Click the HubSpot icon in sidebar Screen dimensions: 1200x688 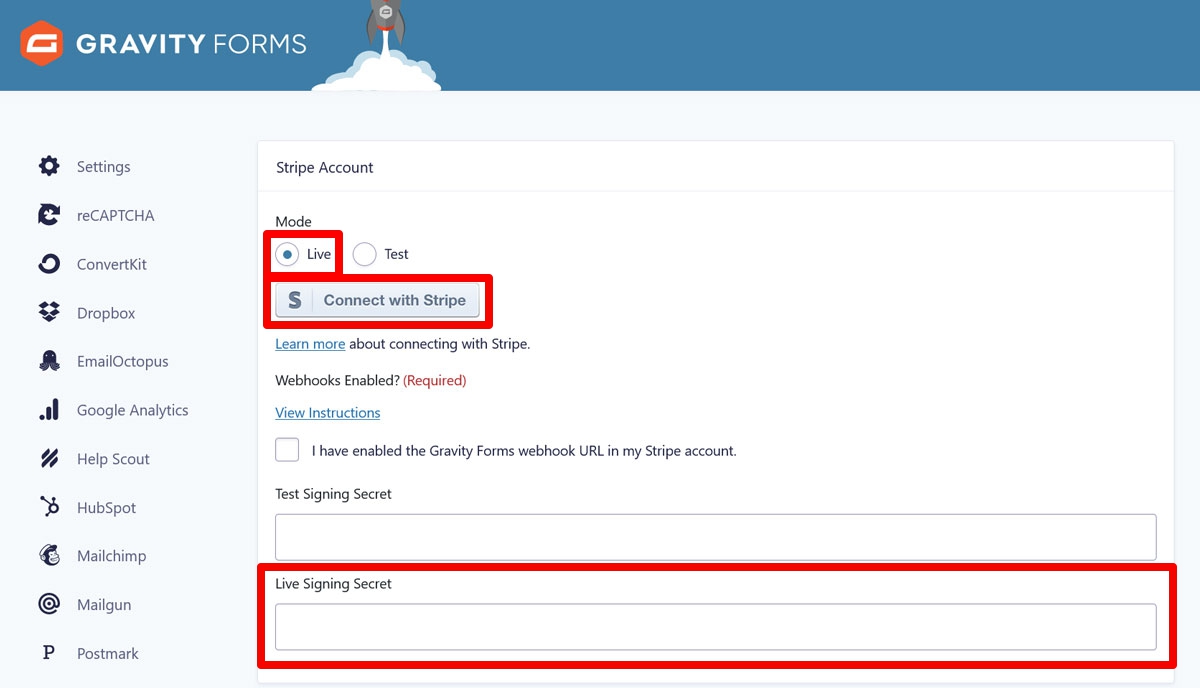click(x=49, y=507)
